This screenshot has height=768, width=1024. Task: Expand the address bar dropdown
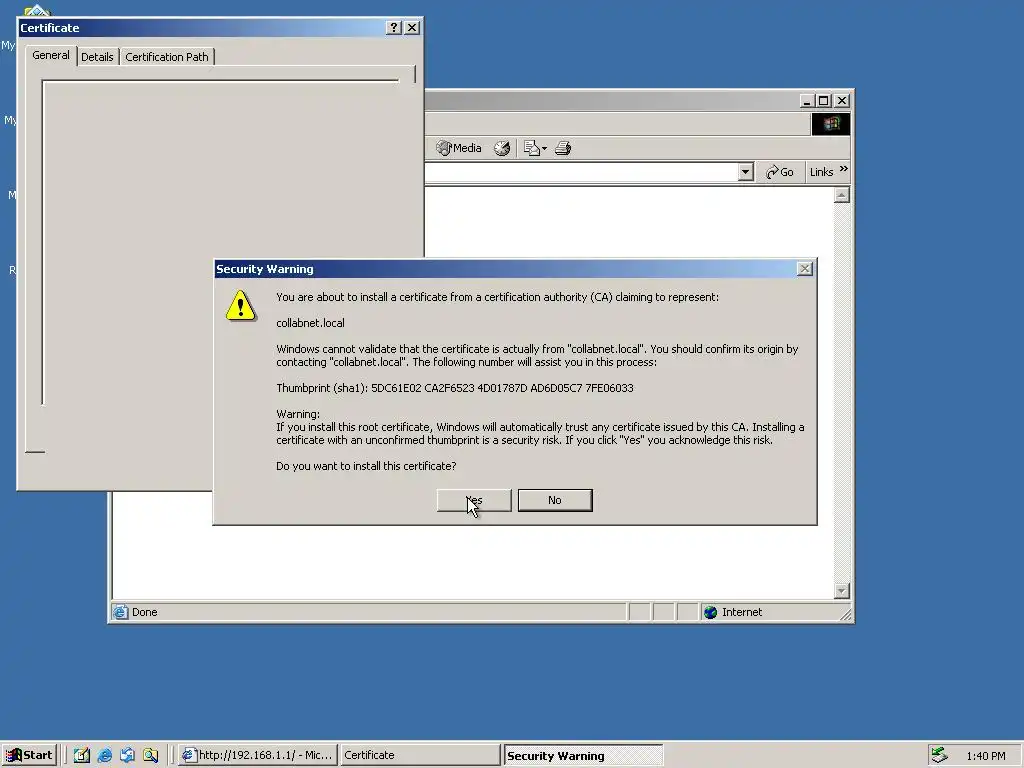tap(745, 172)
